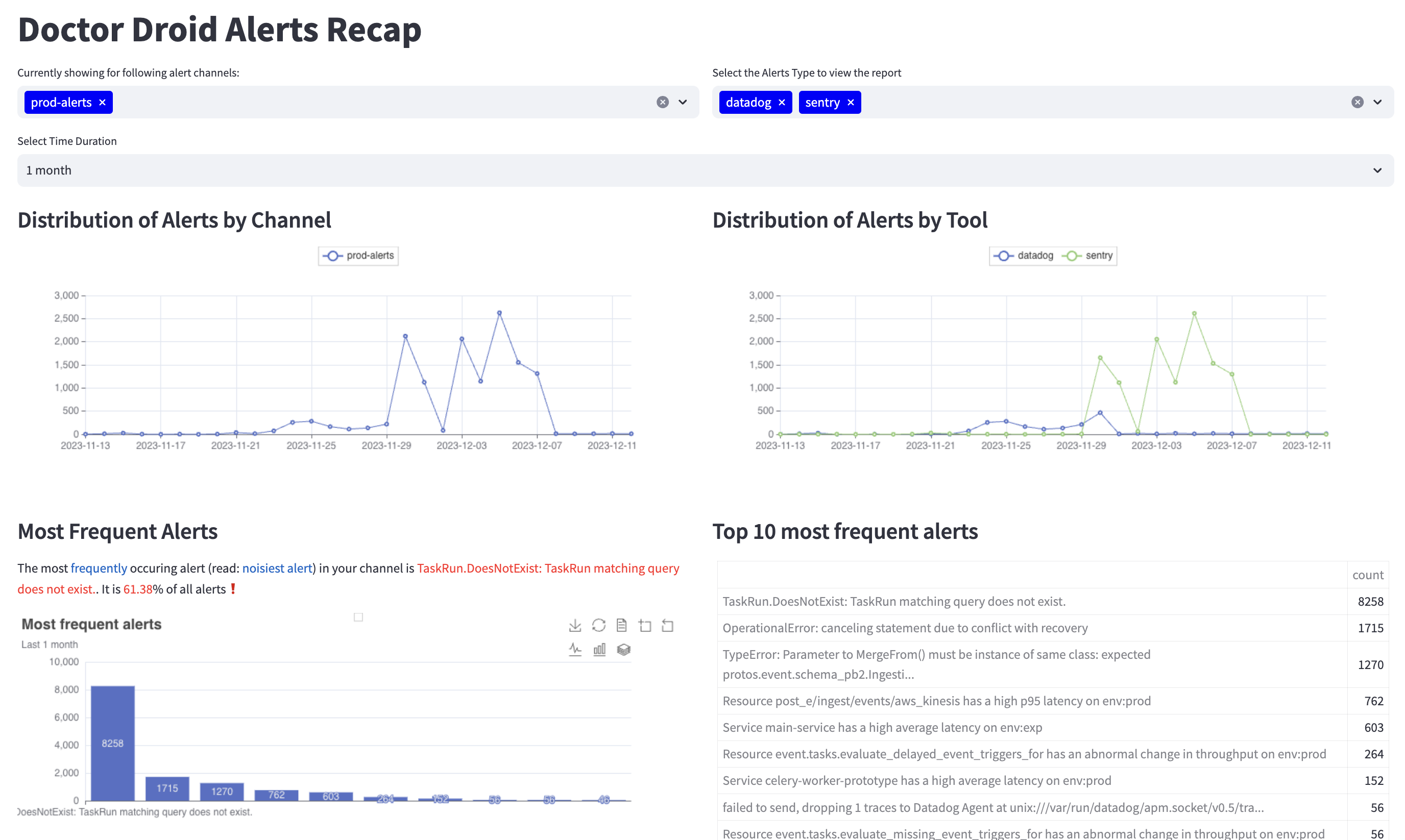Activate the chart zoom area tool
Viewport: 1405px width, 840px height.
click(x=645, y=626)
